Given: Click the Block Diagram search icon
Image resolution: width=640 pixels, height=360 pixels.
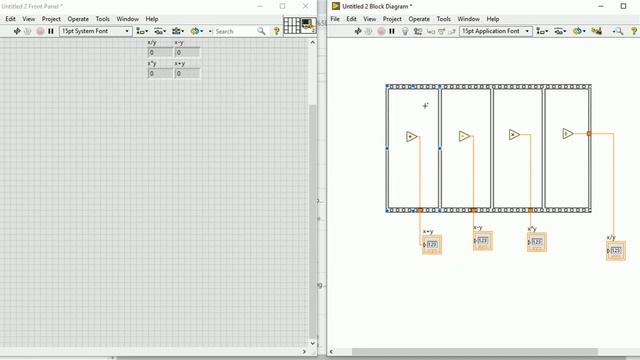Looking at the screenshot, I should [x=618, y=31].
